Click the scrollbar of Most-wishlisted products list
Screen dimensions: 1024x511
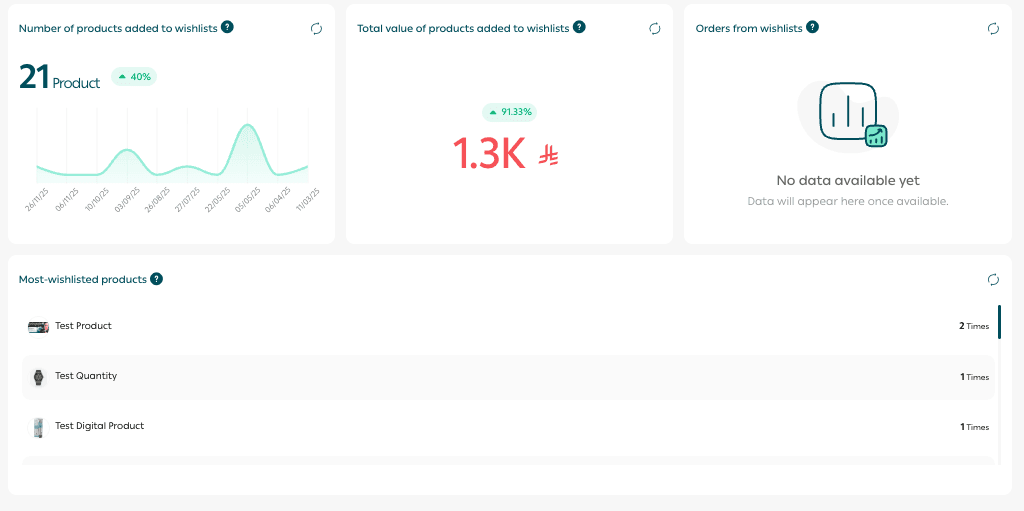pos(998,323)
